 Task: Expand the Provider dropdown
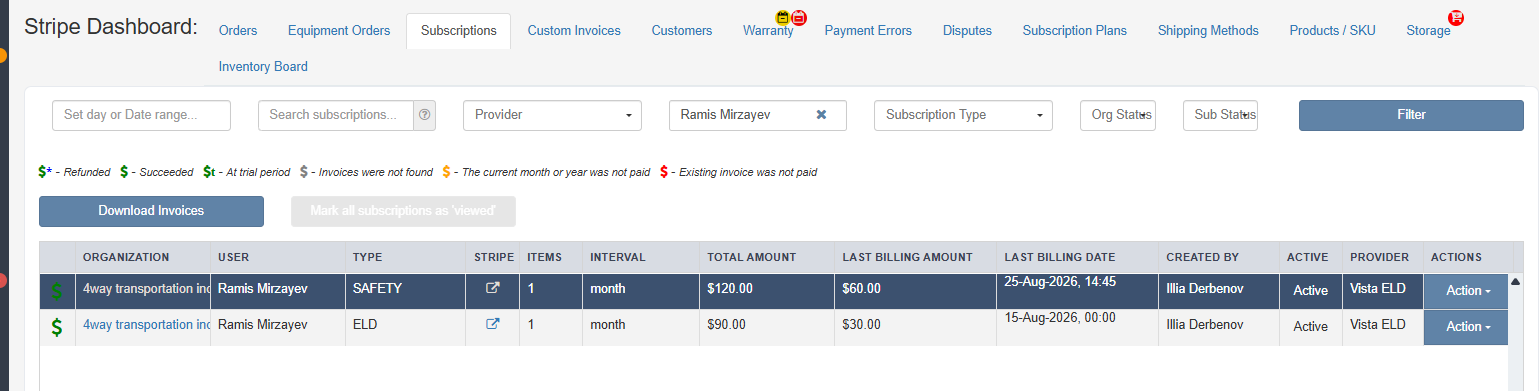tap(553, 115)
